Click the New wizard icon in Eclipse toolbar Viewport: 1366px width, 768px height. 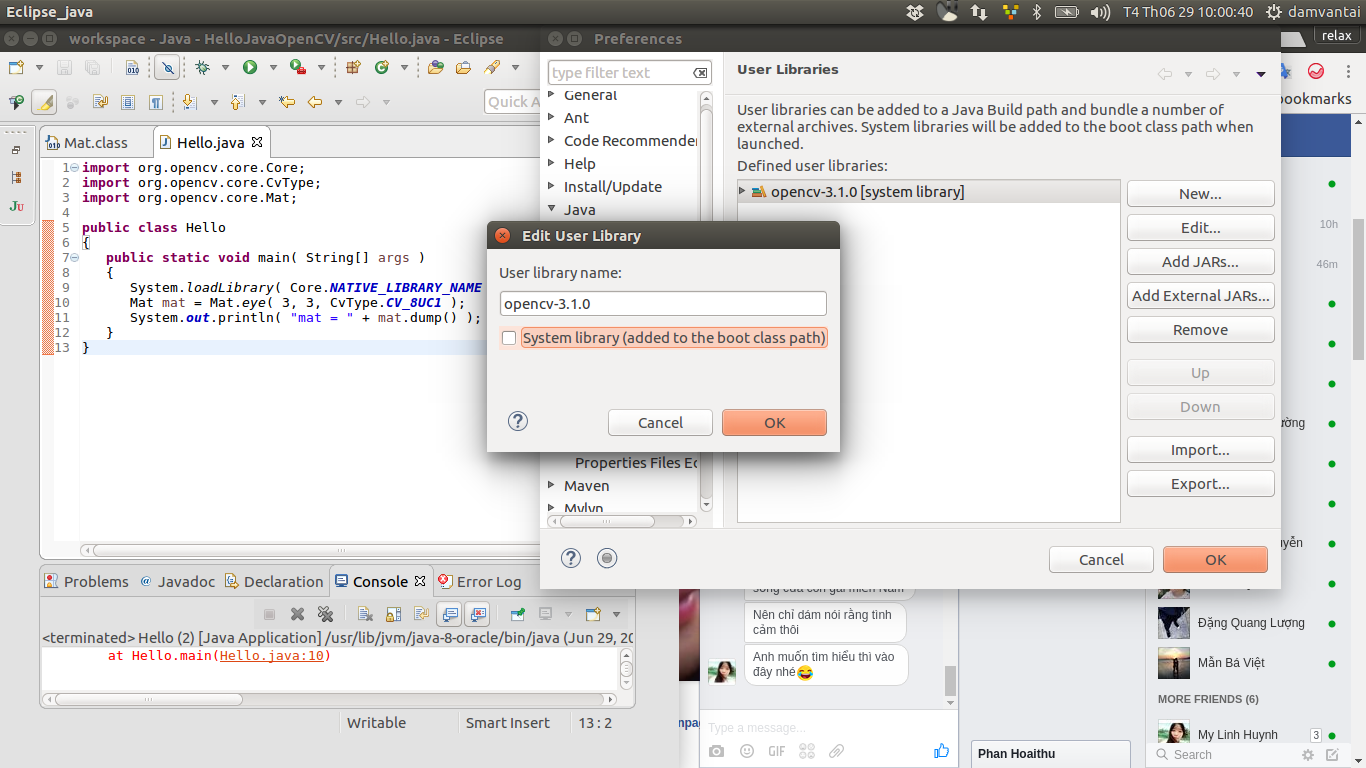16,67
